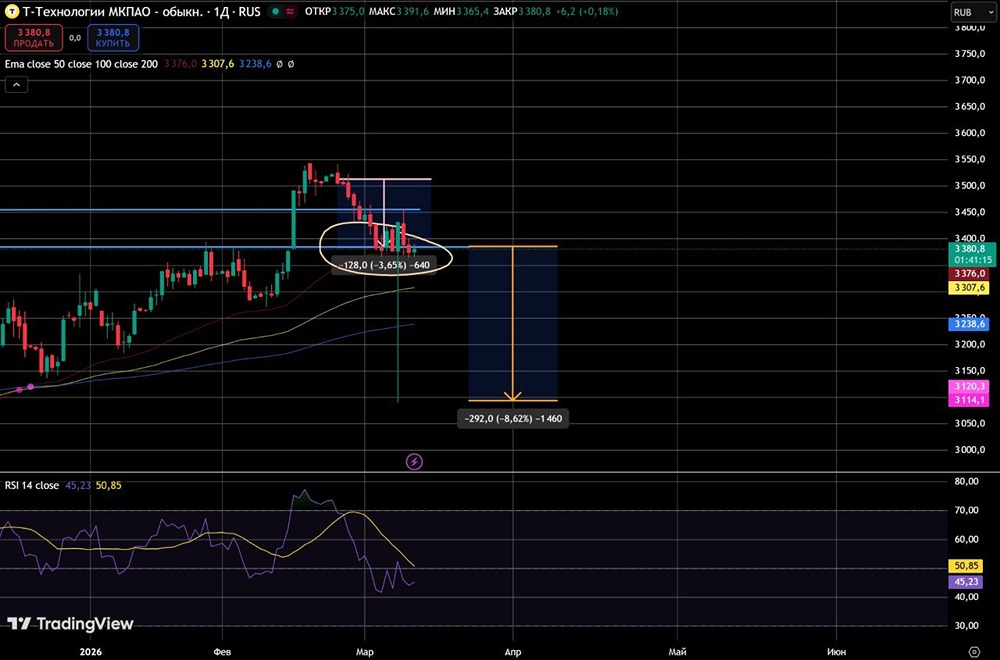Click the 2026 label on time axis

tap(91, 652)
